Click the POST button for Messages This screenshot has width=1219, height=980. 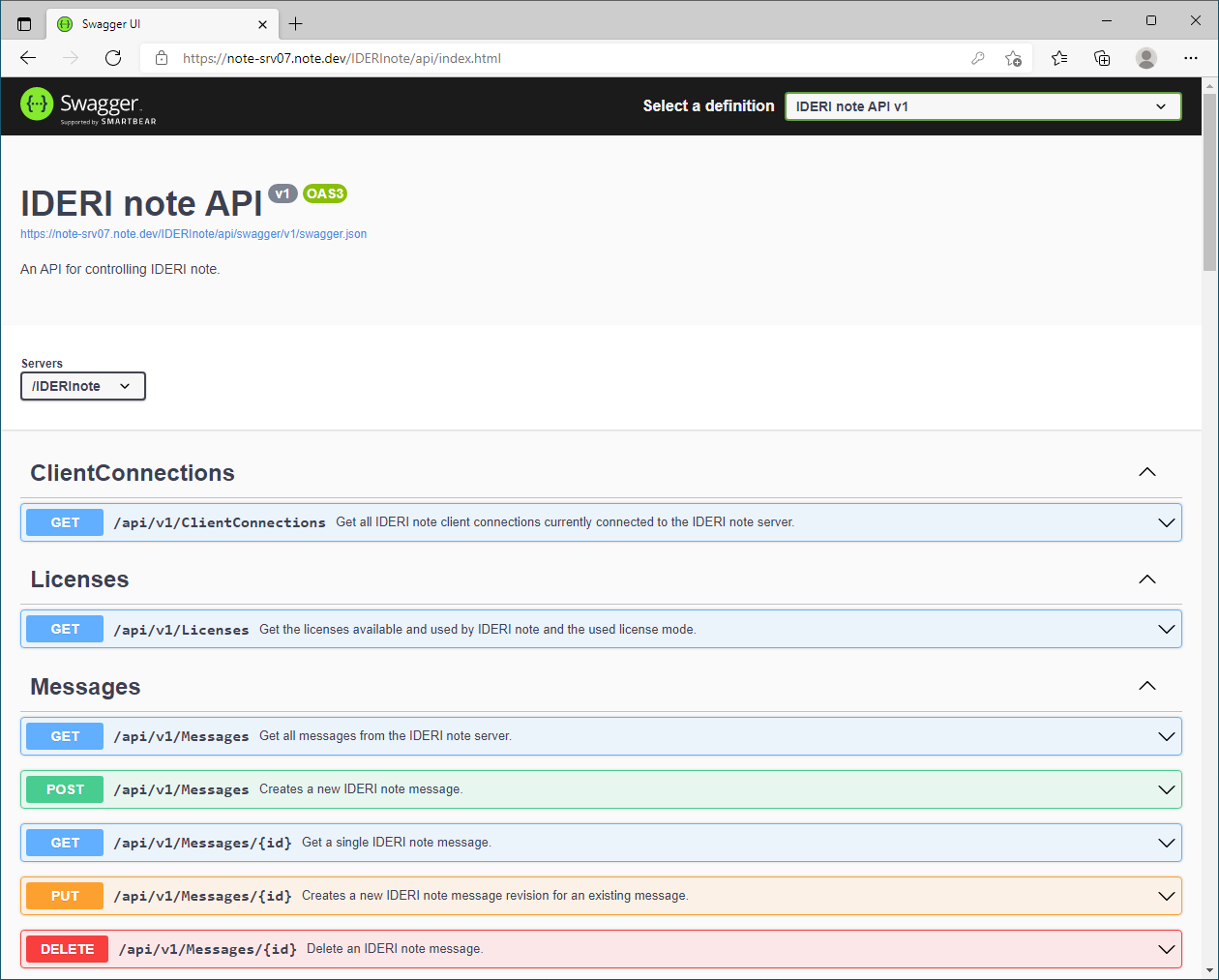tap(65, 789)
